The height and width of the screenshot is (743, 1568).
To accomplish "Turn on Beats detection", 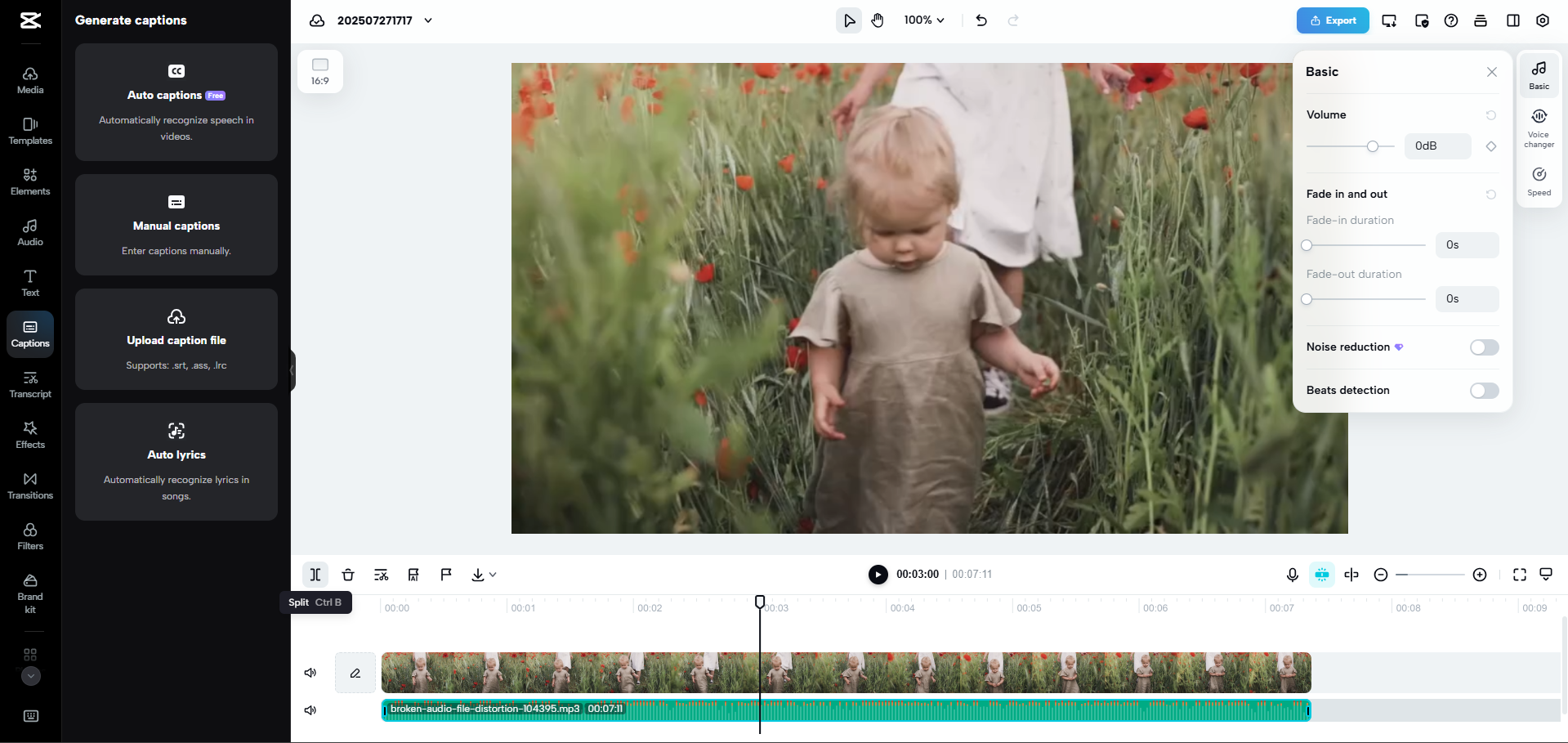I will point(1483,391).
